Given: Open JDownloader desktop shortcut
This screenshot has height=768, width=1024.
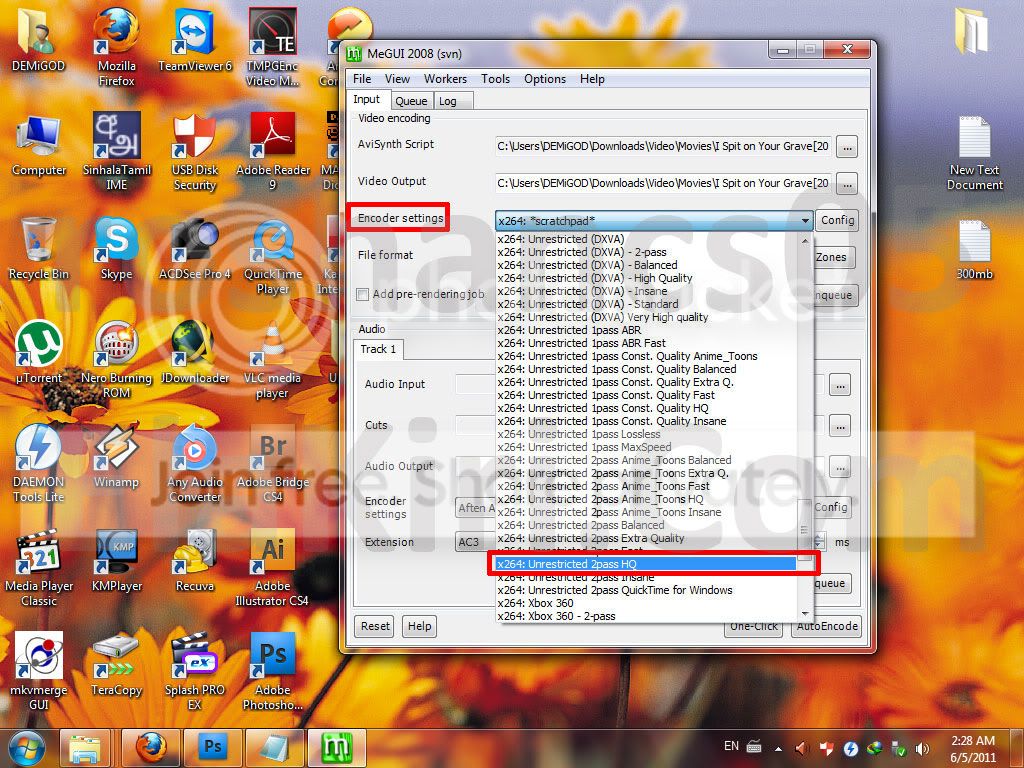Looking at the screenshot, I should coord(195,351).
